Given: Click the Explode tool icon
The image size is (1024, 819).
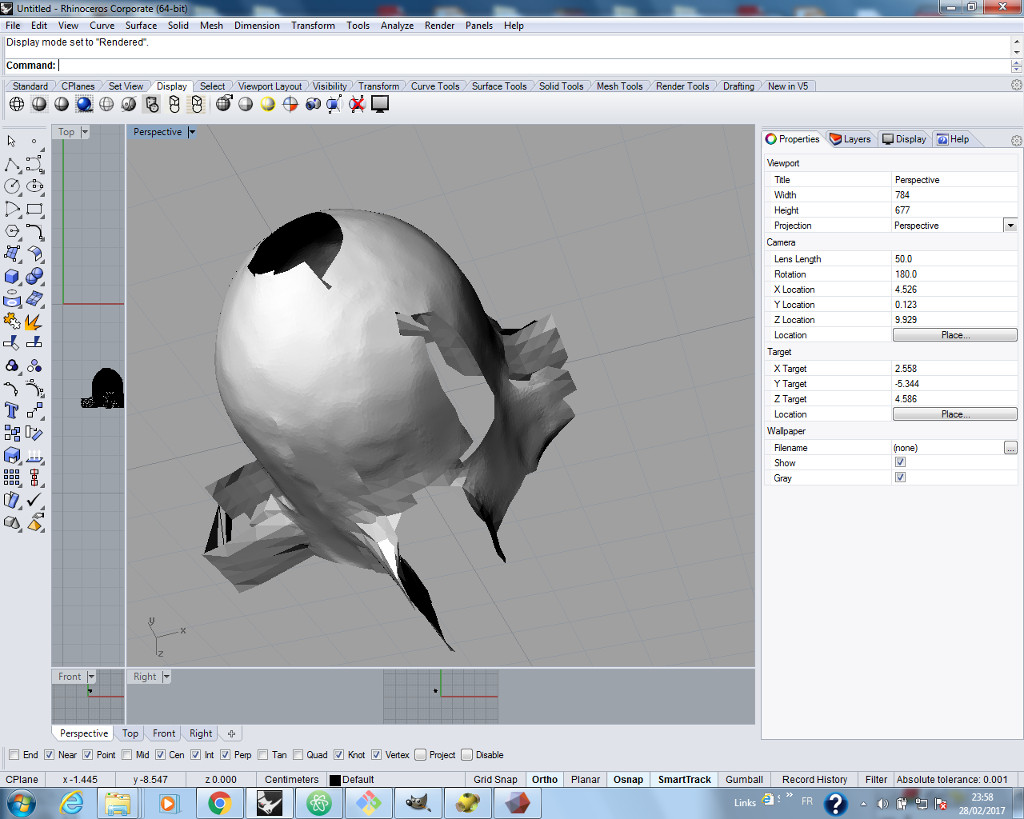Looking at the screenshot, I should coord(34,322).
